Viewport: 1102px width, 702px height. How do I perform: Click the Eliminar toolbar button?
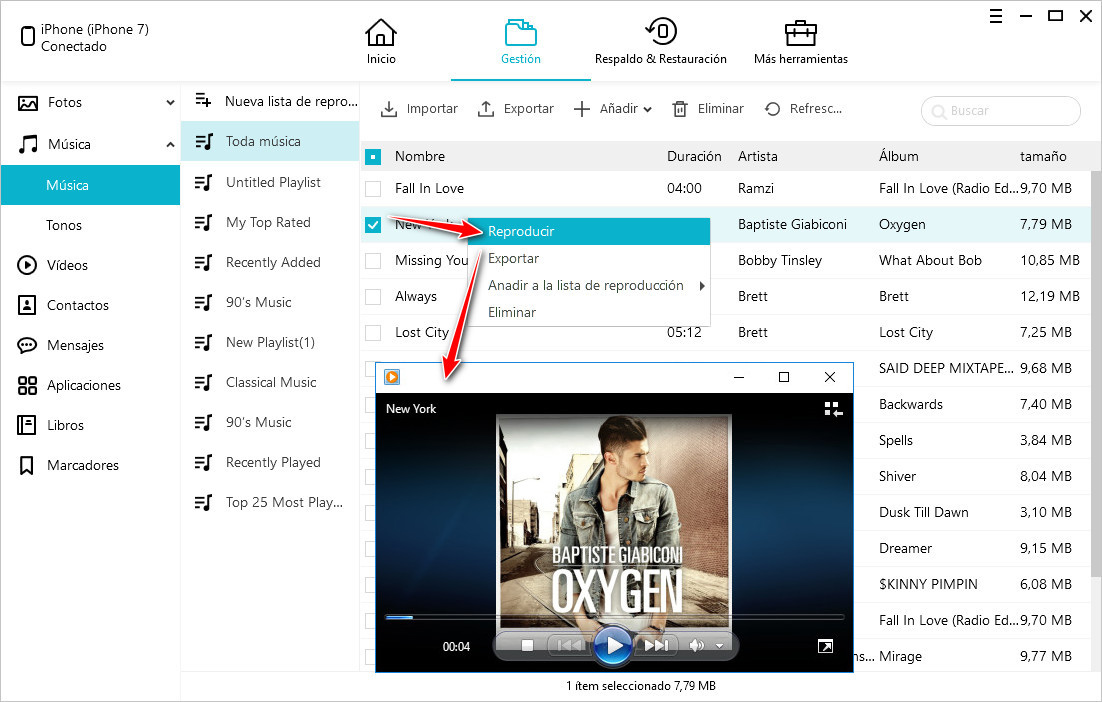coord(708,109)
